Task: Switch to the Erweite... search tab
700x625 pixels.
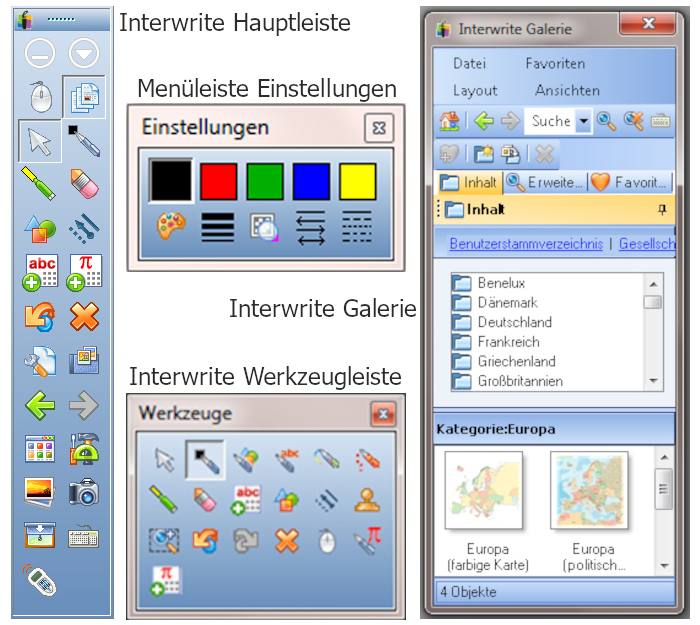Action: [x=545, y=183]
